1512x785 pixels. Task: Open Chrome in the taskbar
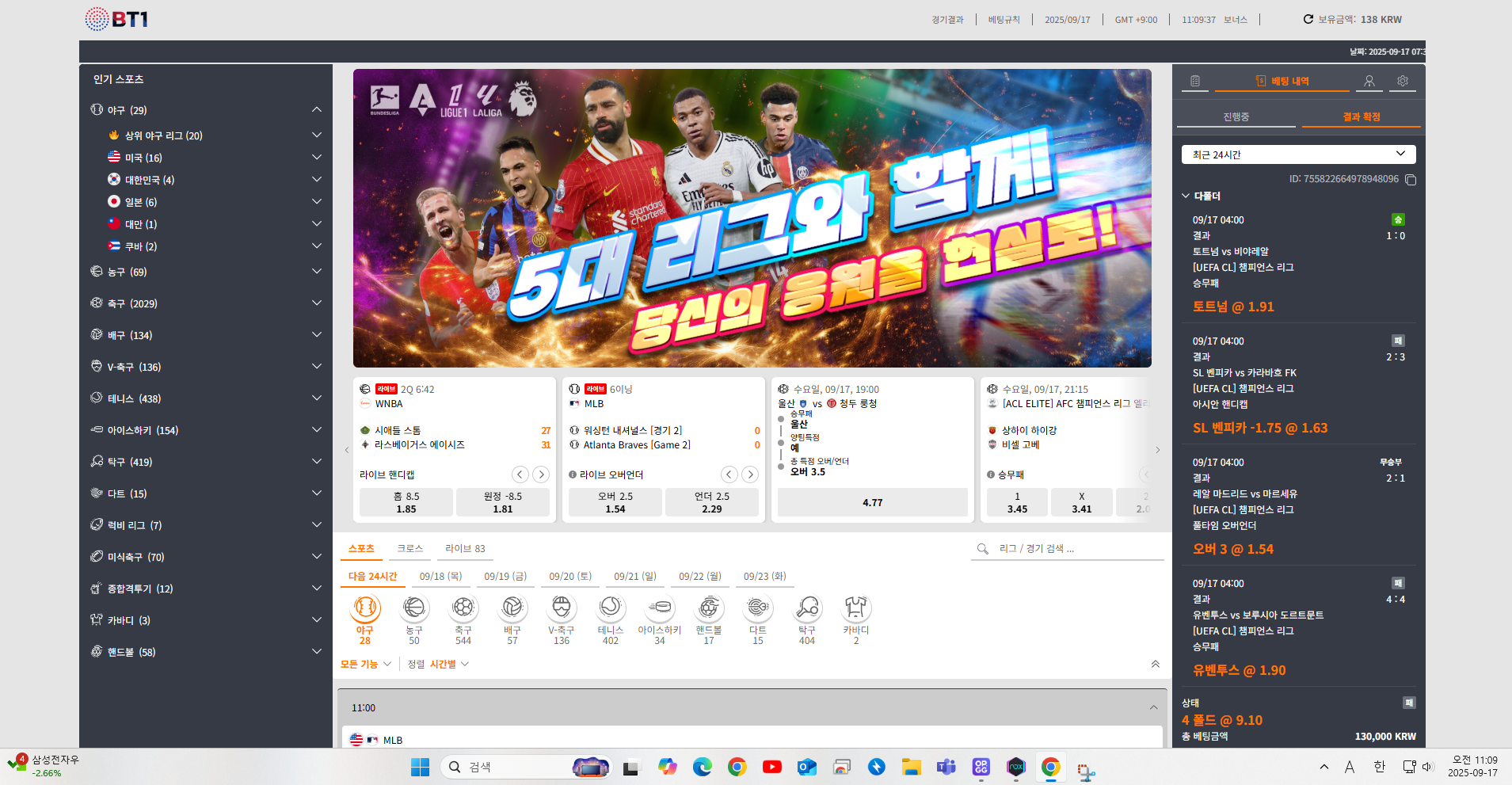737,767
